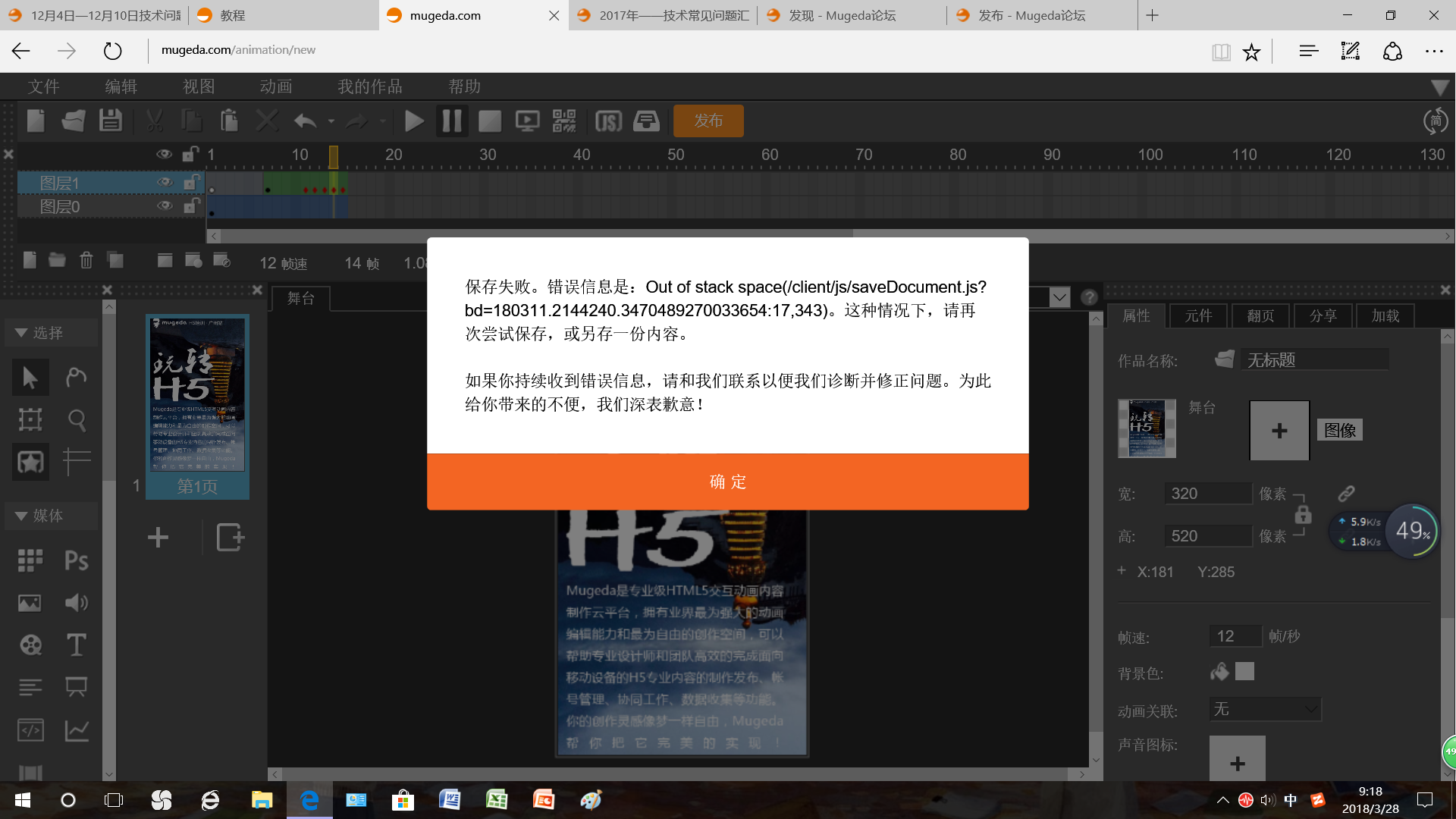Click the new document icon in toolbar

pyautogui.click(x=36, y=121)
